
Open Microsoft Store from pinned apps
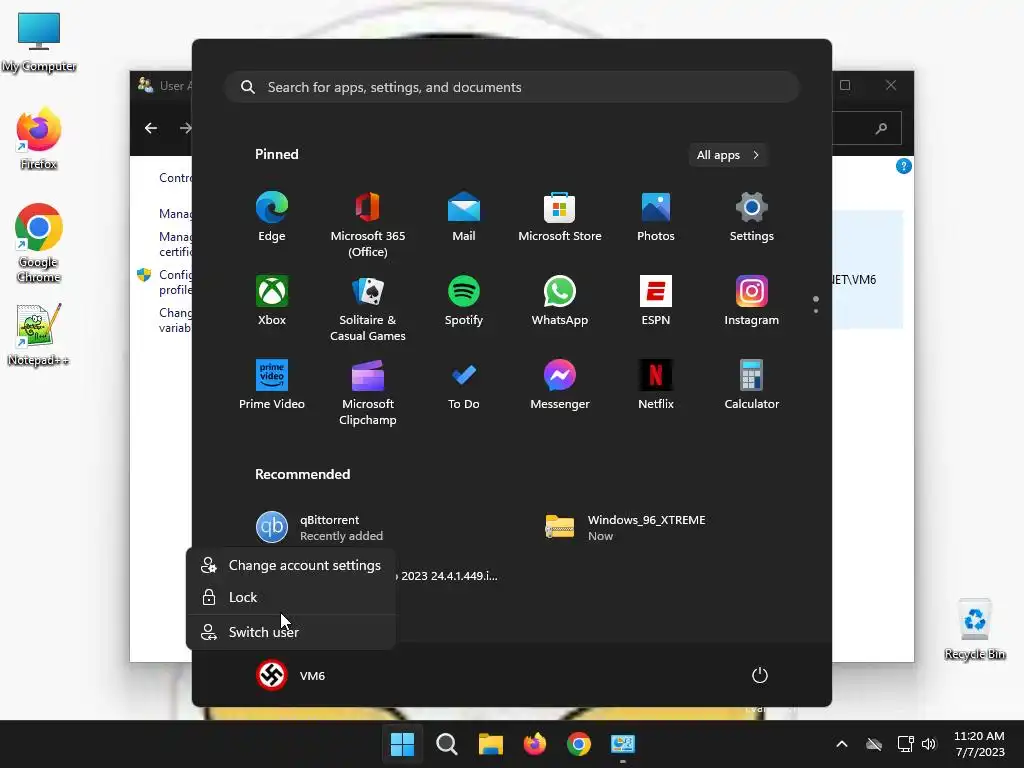[x=560, y=217]
